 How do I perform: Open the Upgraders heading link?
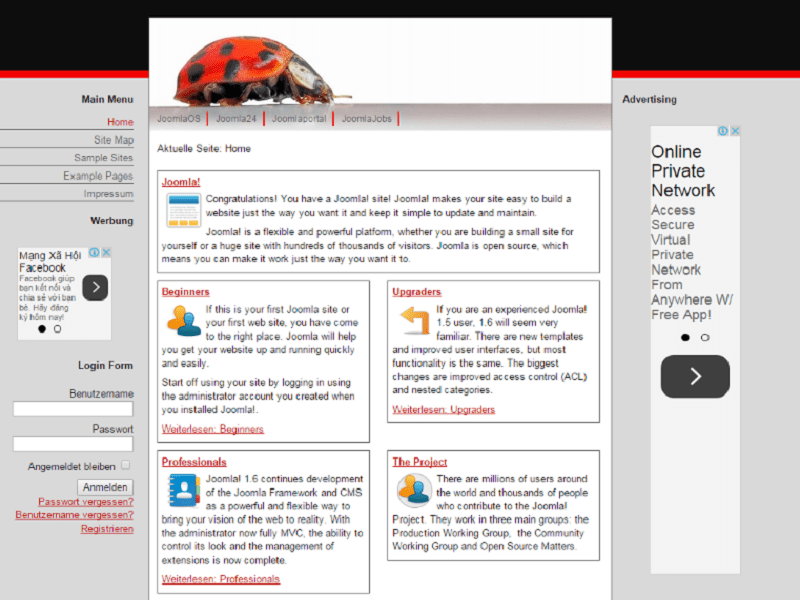coord(416,292)
